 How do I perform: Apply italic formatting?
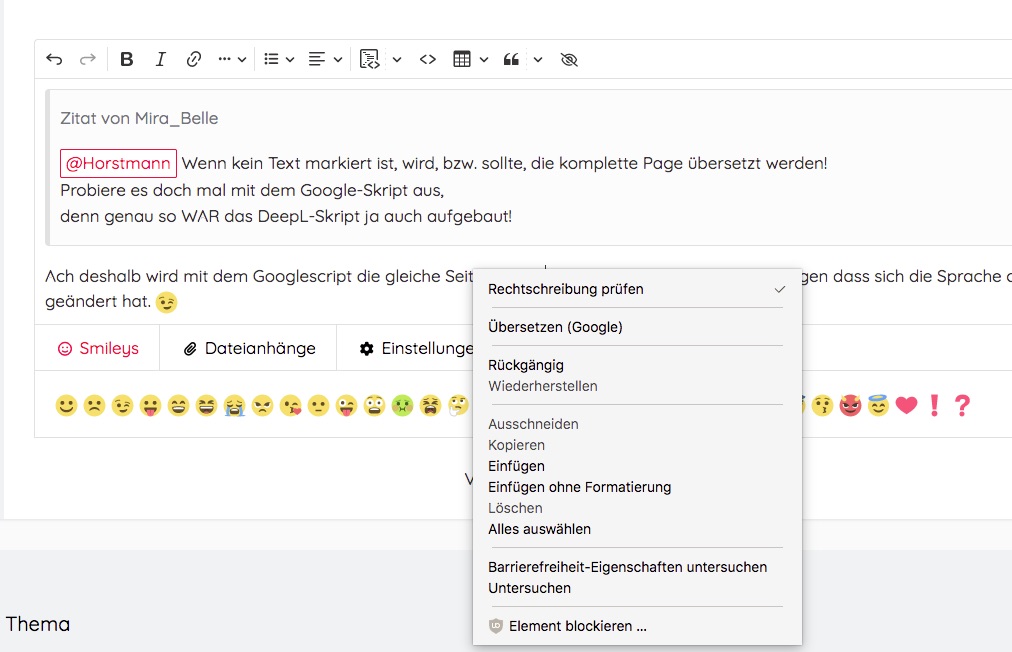[x=160, y=60]
